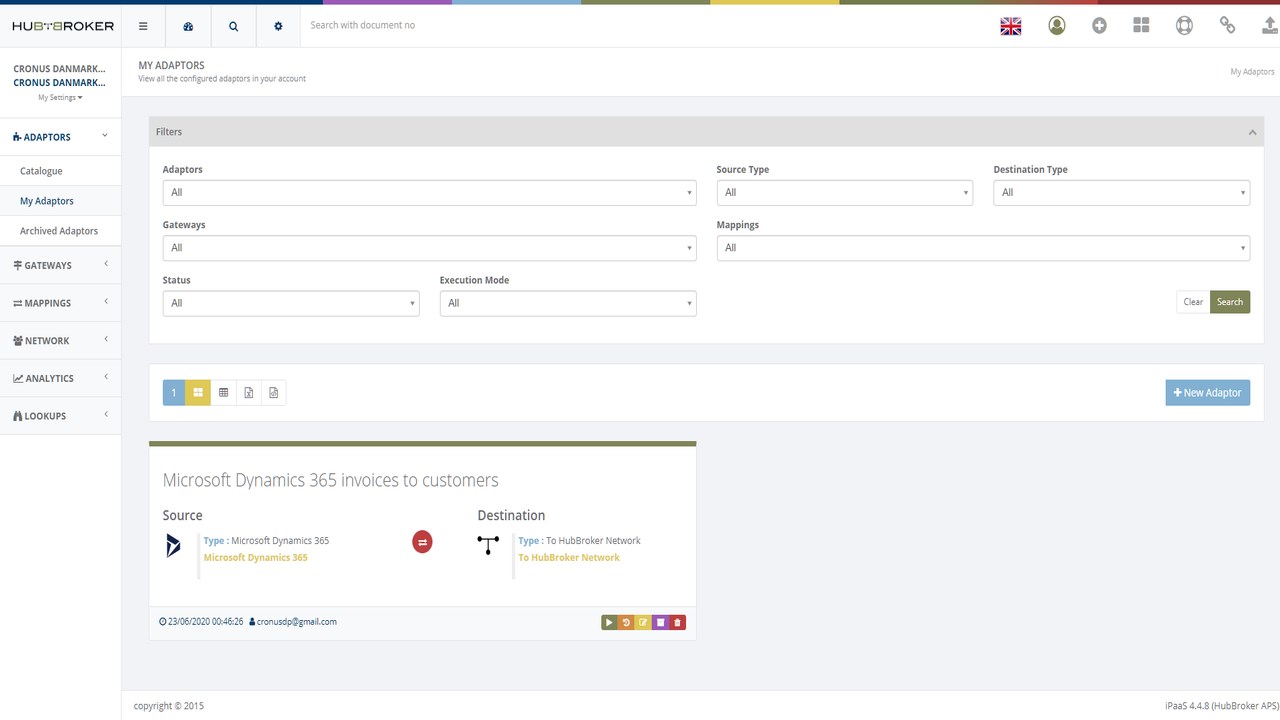Open the Catalogue menu item
This screenshot has width=1280, height=720.
[41, 171]
